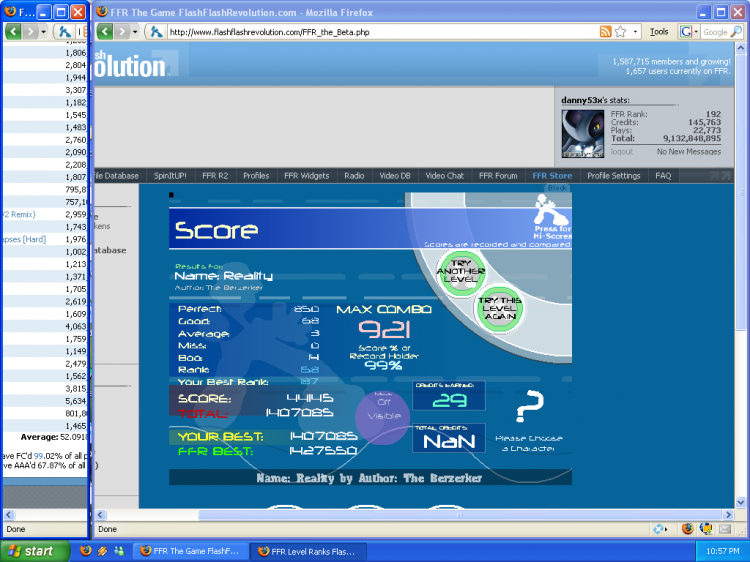Screen dimensions: 750x562
Task: Bookmark page with the star icon
Action: point(620,32)
